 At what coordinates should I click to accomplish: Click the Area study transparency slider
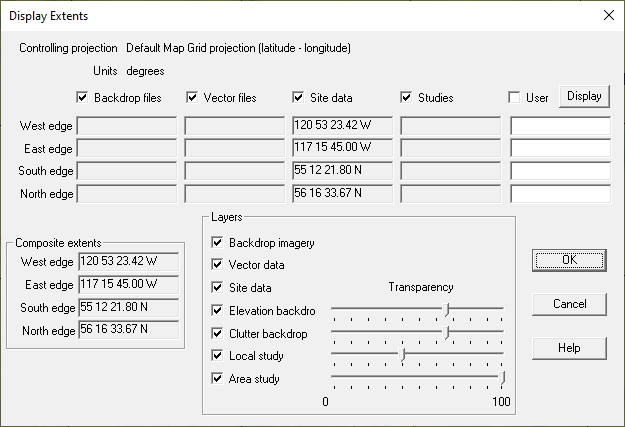tap(504, 377)
